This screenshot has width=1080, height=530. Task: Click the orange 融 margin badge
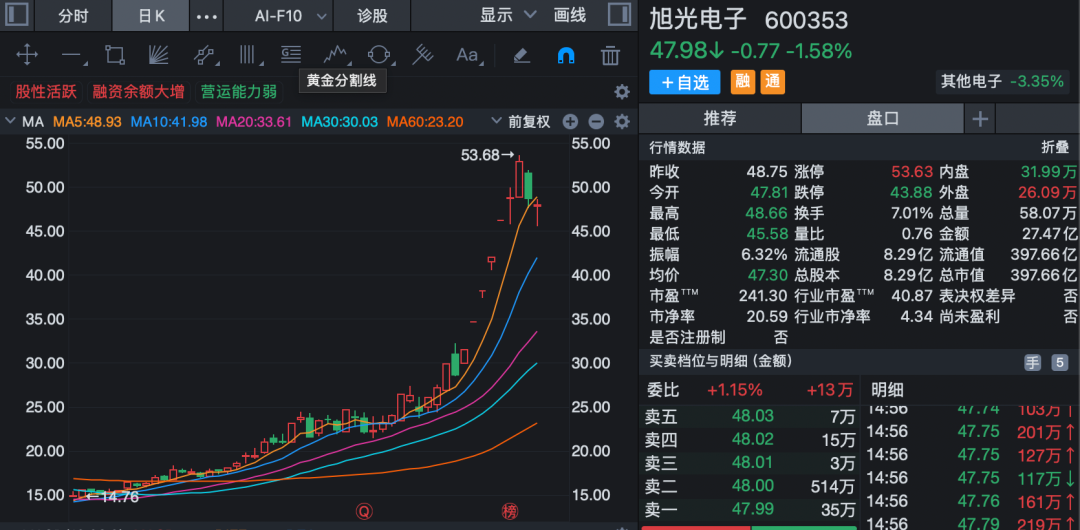click(742, 82)
